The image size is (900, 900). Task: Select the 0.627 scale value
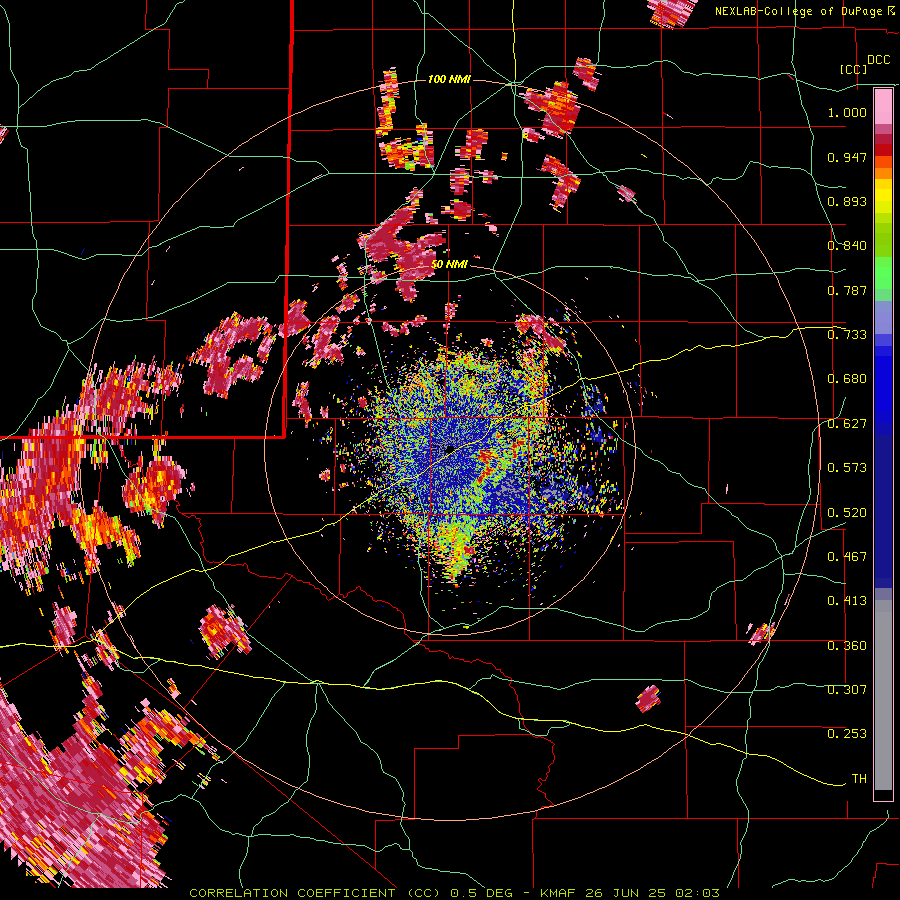[847, 424]
